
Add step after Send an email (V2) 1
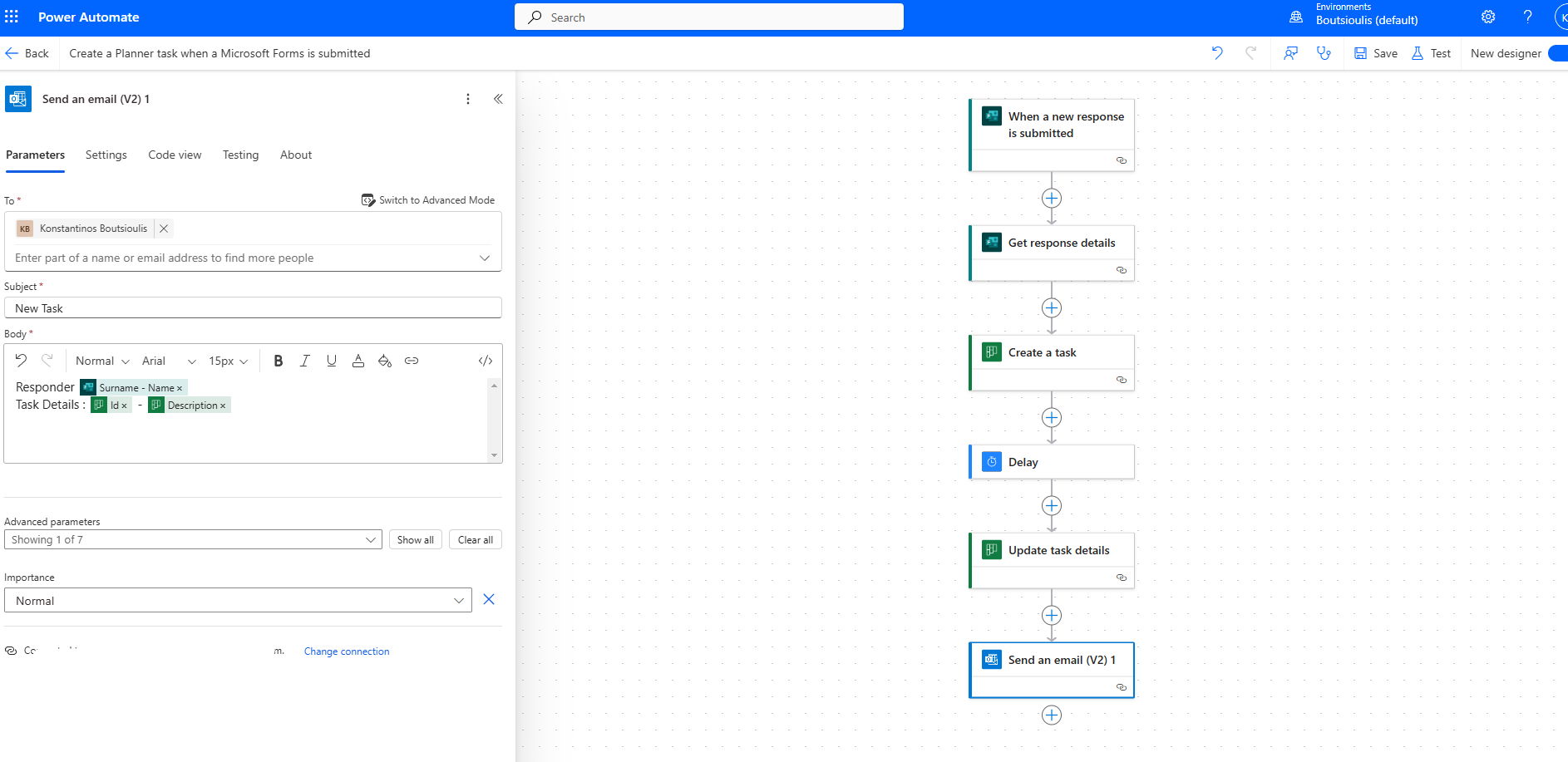(1052, 715)
